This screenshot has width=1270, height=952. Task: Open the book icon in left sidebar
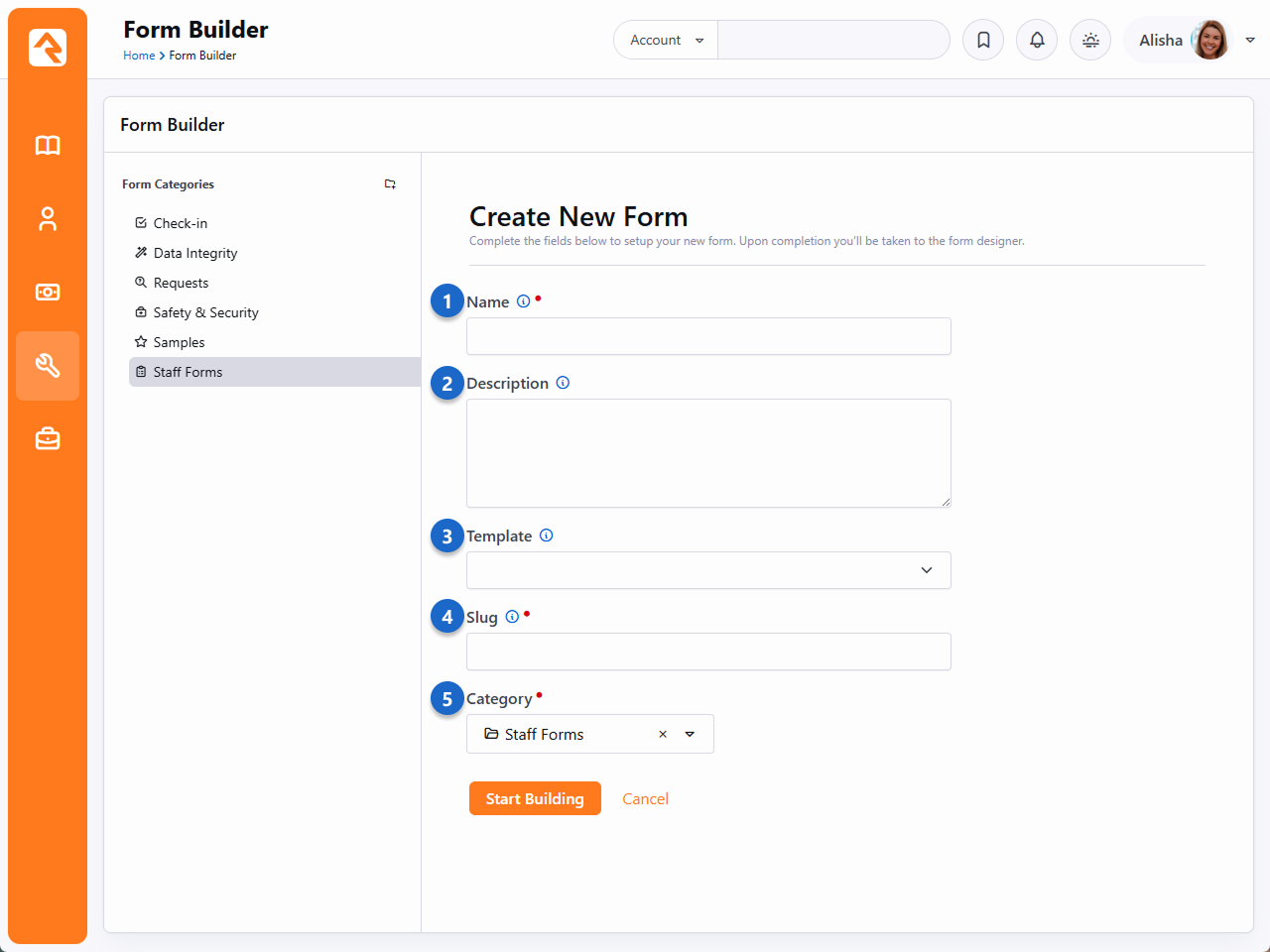coord(48,146)
